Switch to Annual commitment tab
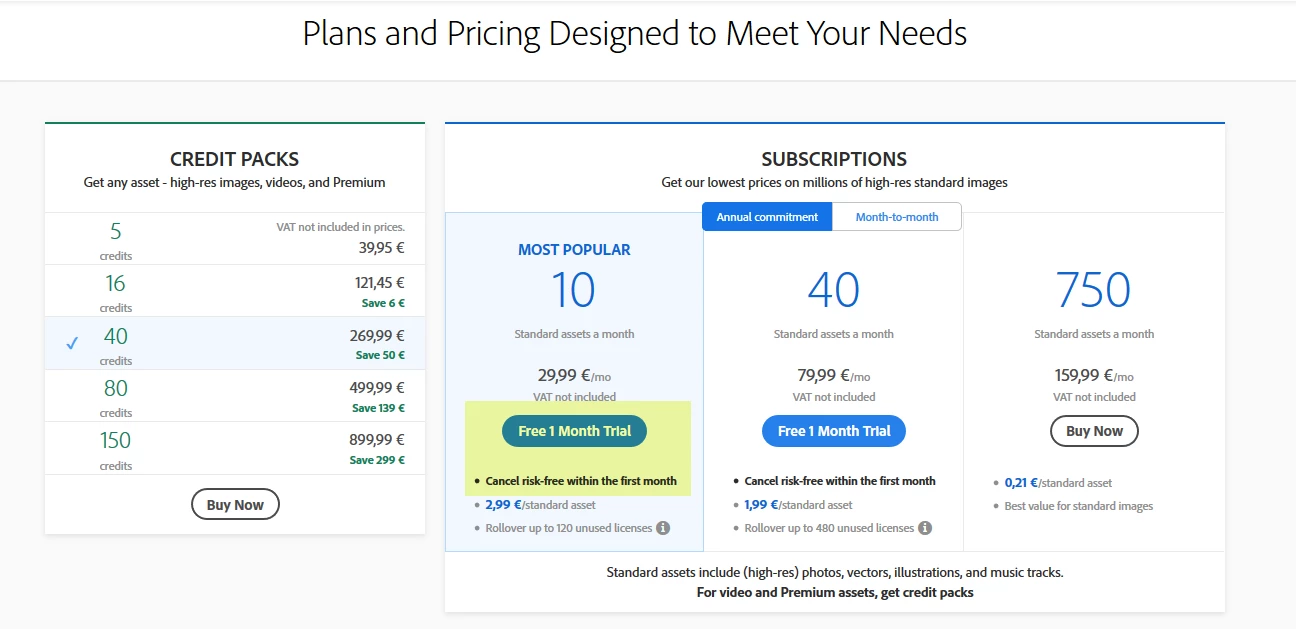Viewport: 1296px width, 629px height. pyautogui.click(x=767, y=217)
